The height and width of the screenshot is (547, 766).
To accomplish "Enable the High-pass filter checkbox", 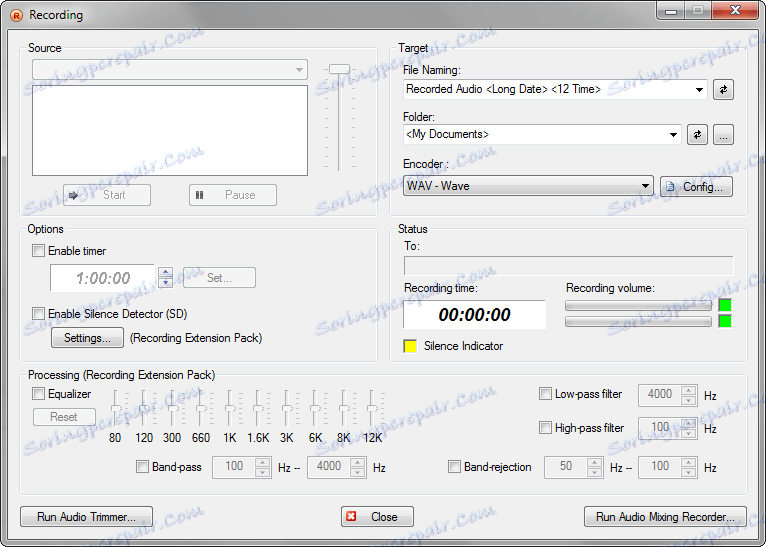I will [545, 428].
